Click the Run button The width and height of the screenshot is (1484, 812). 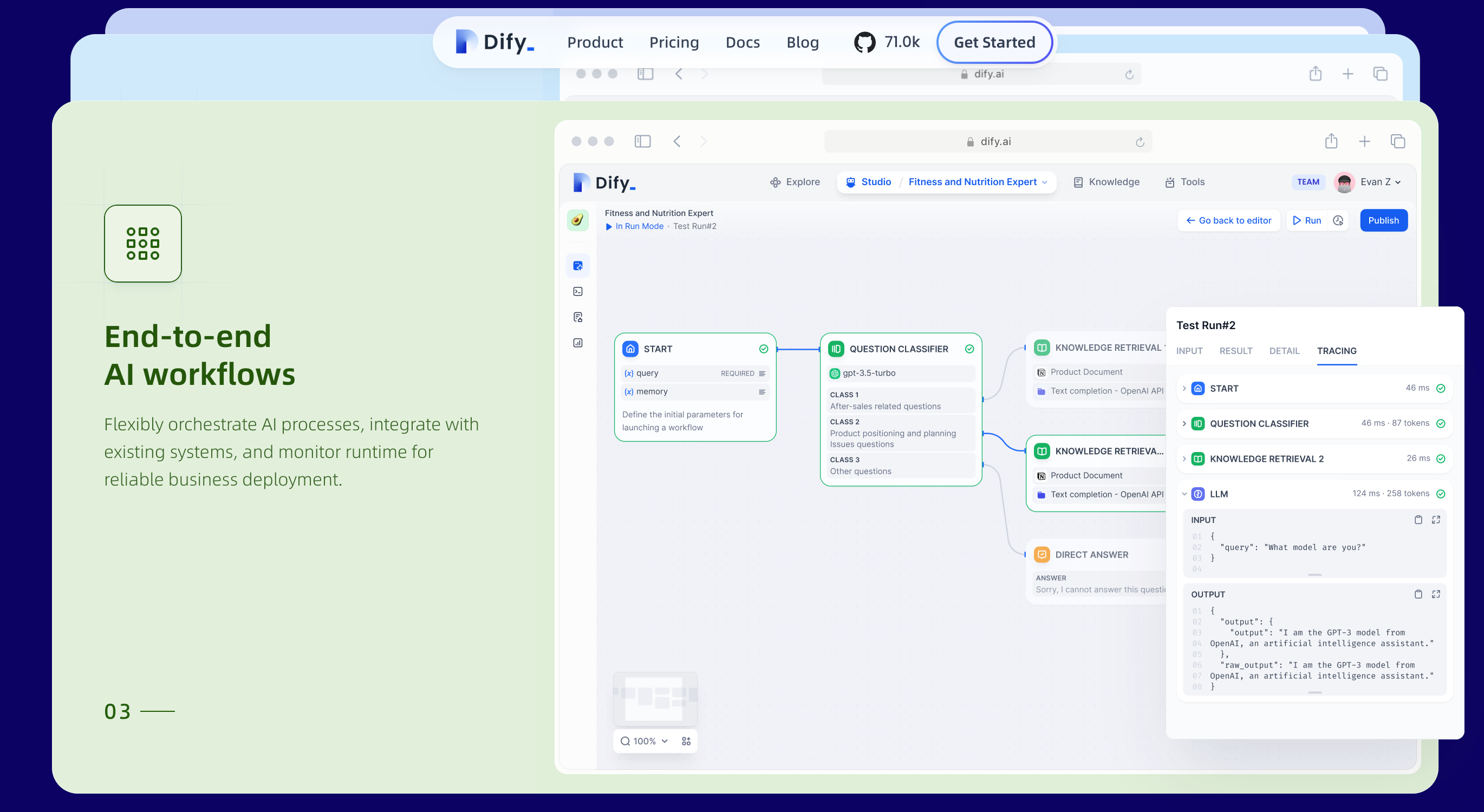click(1307, 220)
